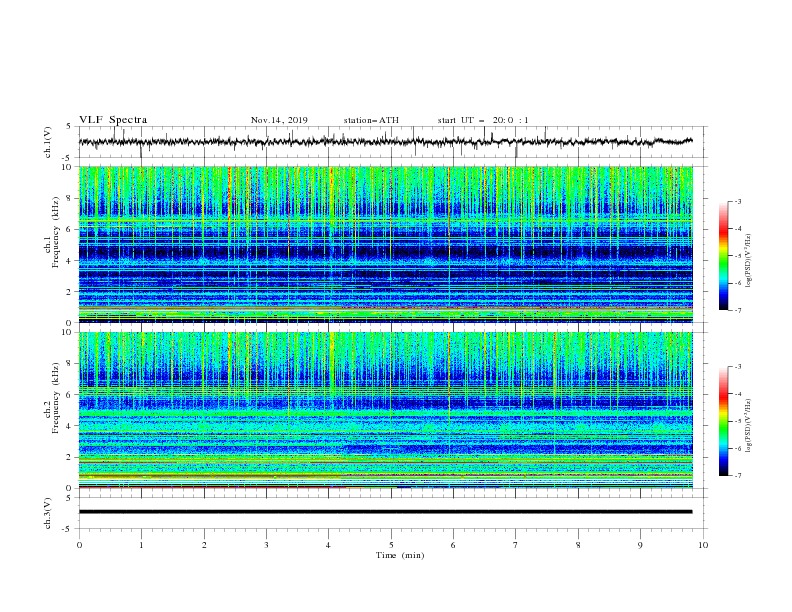
Task: Click the ch.1 voltage waveform trace
Action: (x=385, y=141)
